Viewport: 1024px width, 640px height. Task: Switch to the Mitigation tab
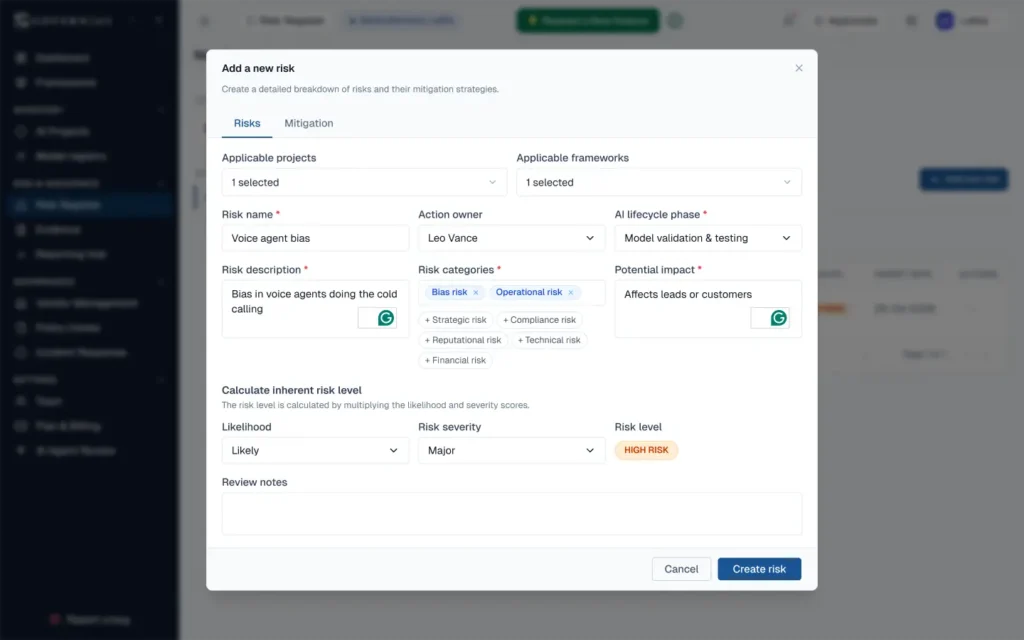point(309,123)
